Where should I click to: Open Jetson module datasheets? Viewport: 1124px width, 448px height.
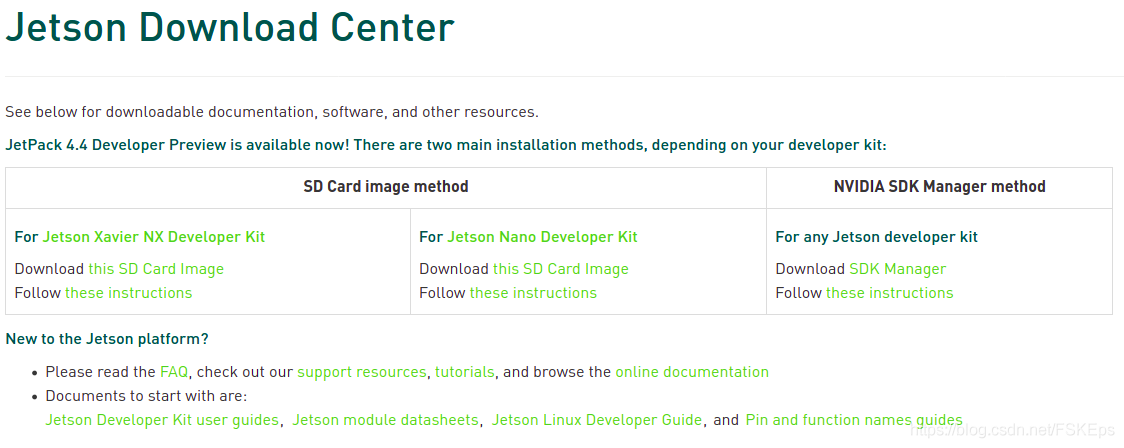tap(386, 420)
